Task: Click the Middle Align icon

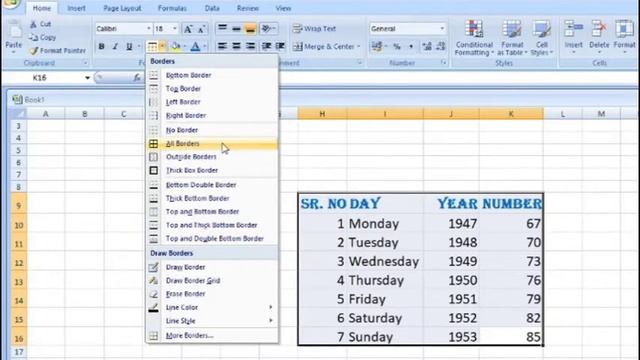Action: 236,29
